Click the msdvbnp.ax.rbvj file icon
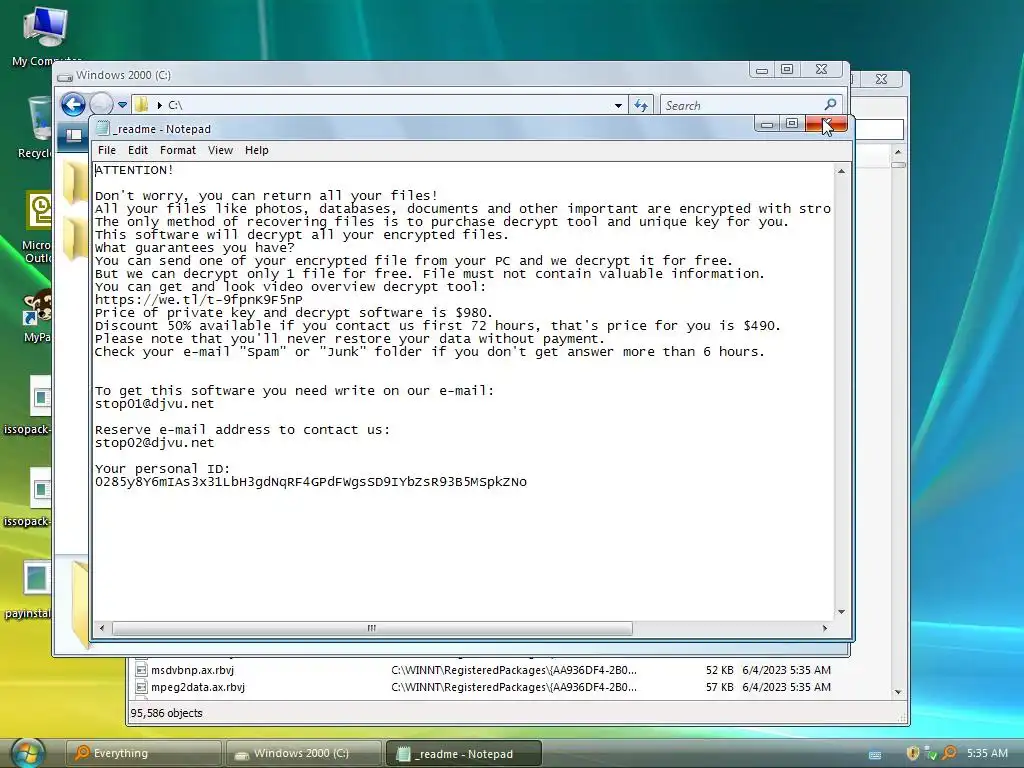The image size is (1024, 768). (140, 669)
